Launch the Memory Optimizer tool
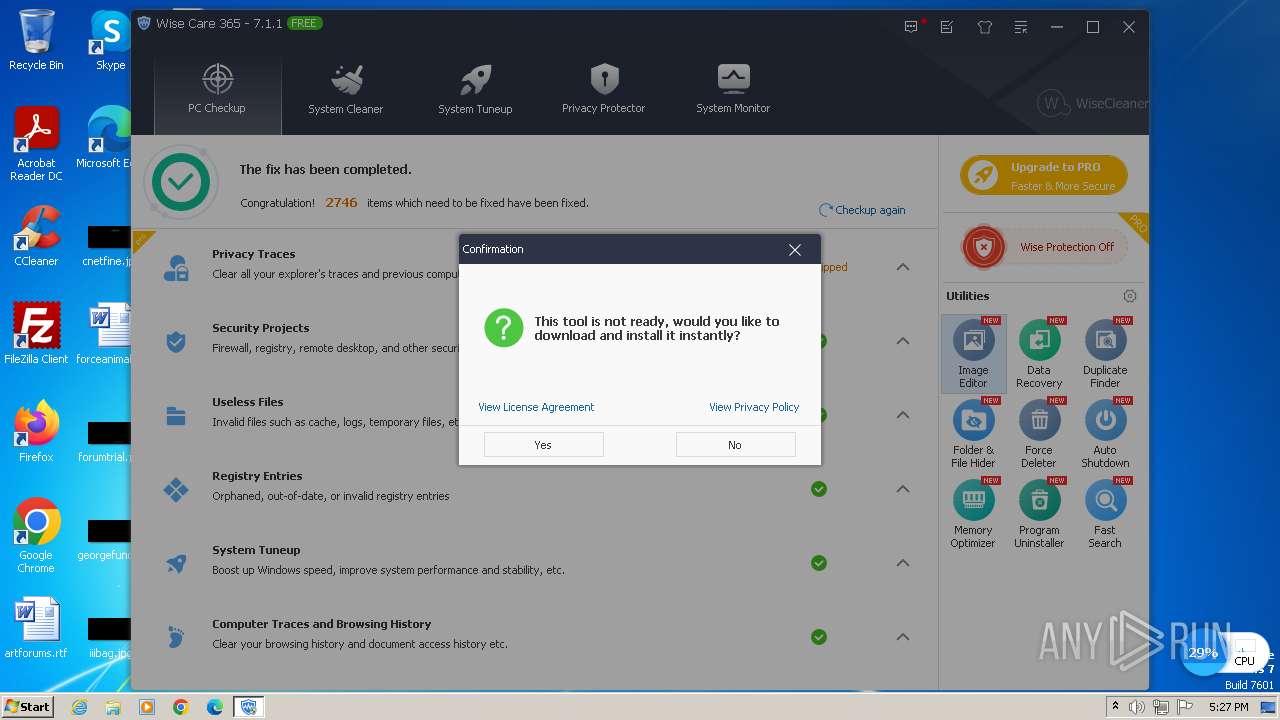 coord(973,514)
